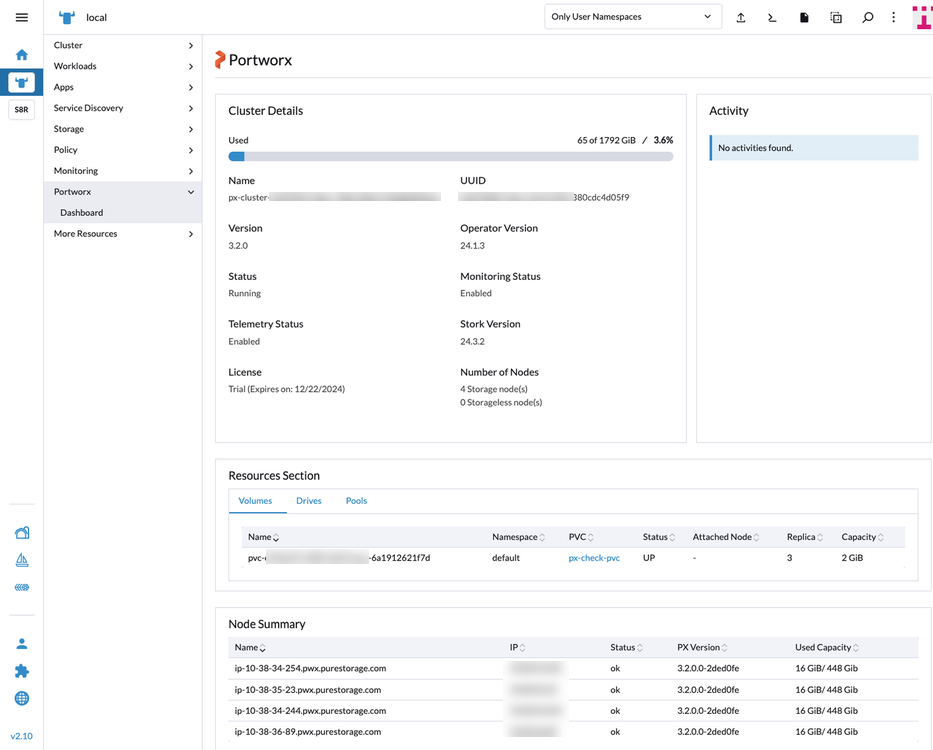Open search using the magnifier icon
The height and width of the screenshot is (750, 933).
[x=867, y=17]
